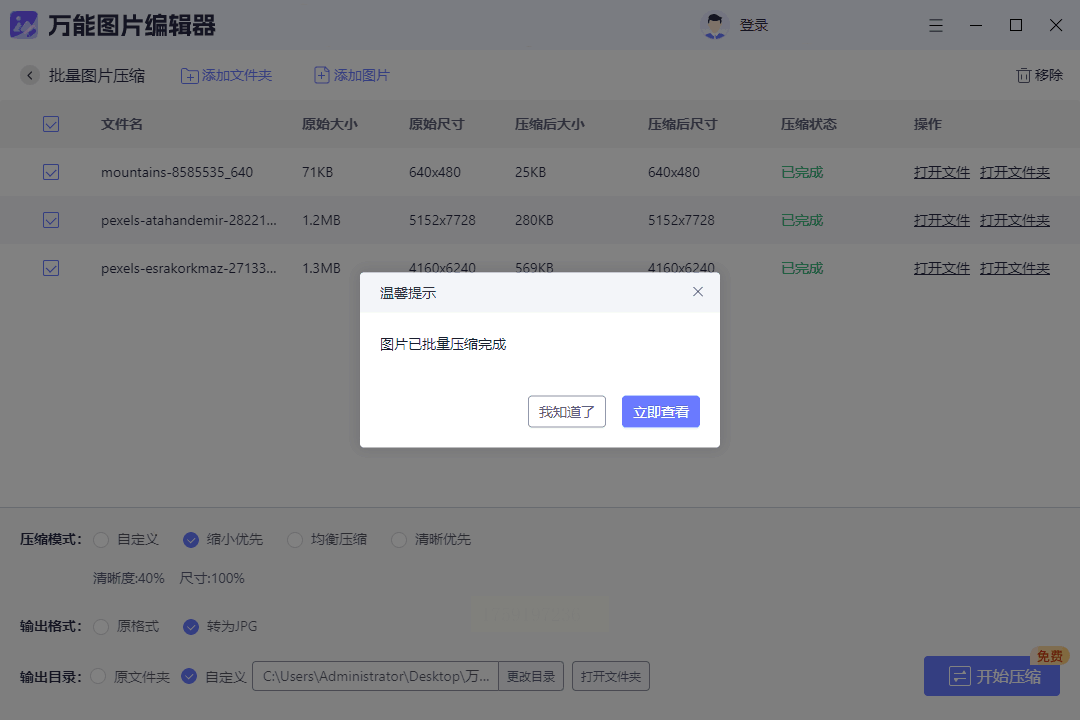The width and height of the screenshot is (1080, 720).
Task: Click the user avatar icon
Action: coord(714,26)
